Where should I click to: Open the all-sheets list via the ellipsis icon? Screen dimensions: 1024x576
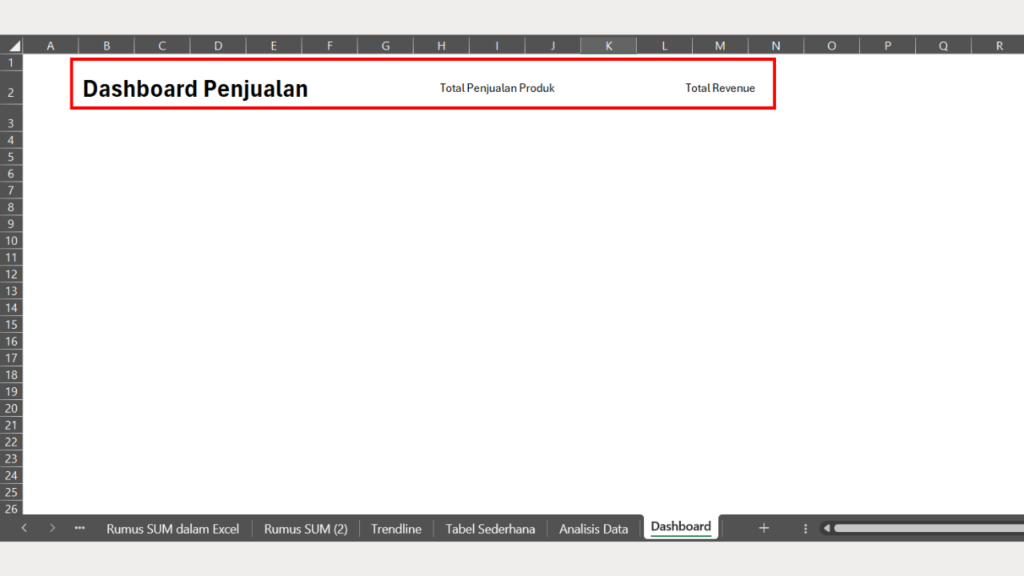(x=79, y=528)
